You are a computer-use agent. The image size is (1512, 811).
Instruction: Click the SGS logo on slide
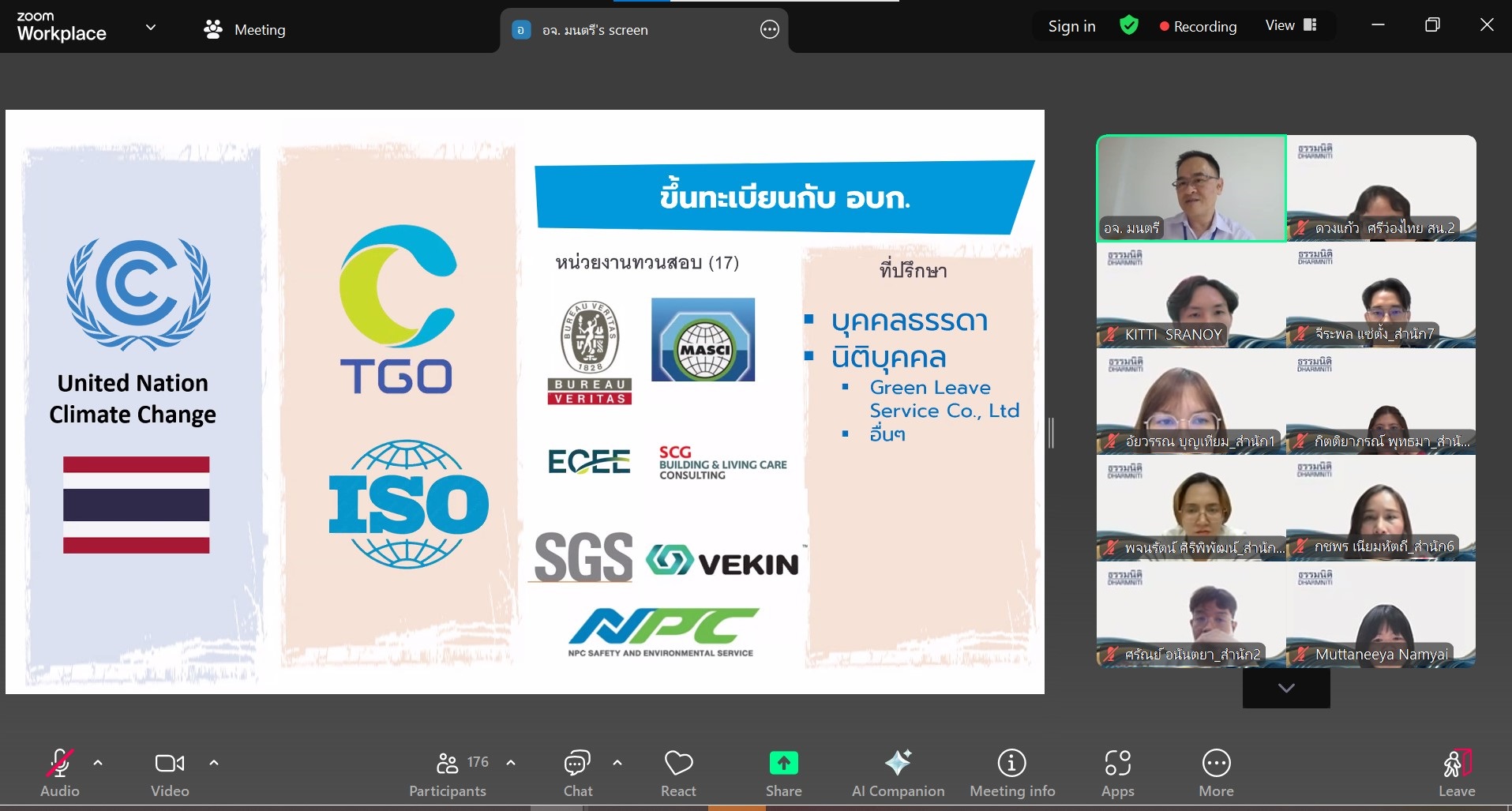[583, 558]
